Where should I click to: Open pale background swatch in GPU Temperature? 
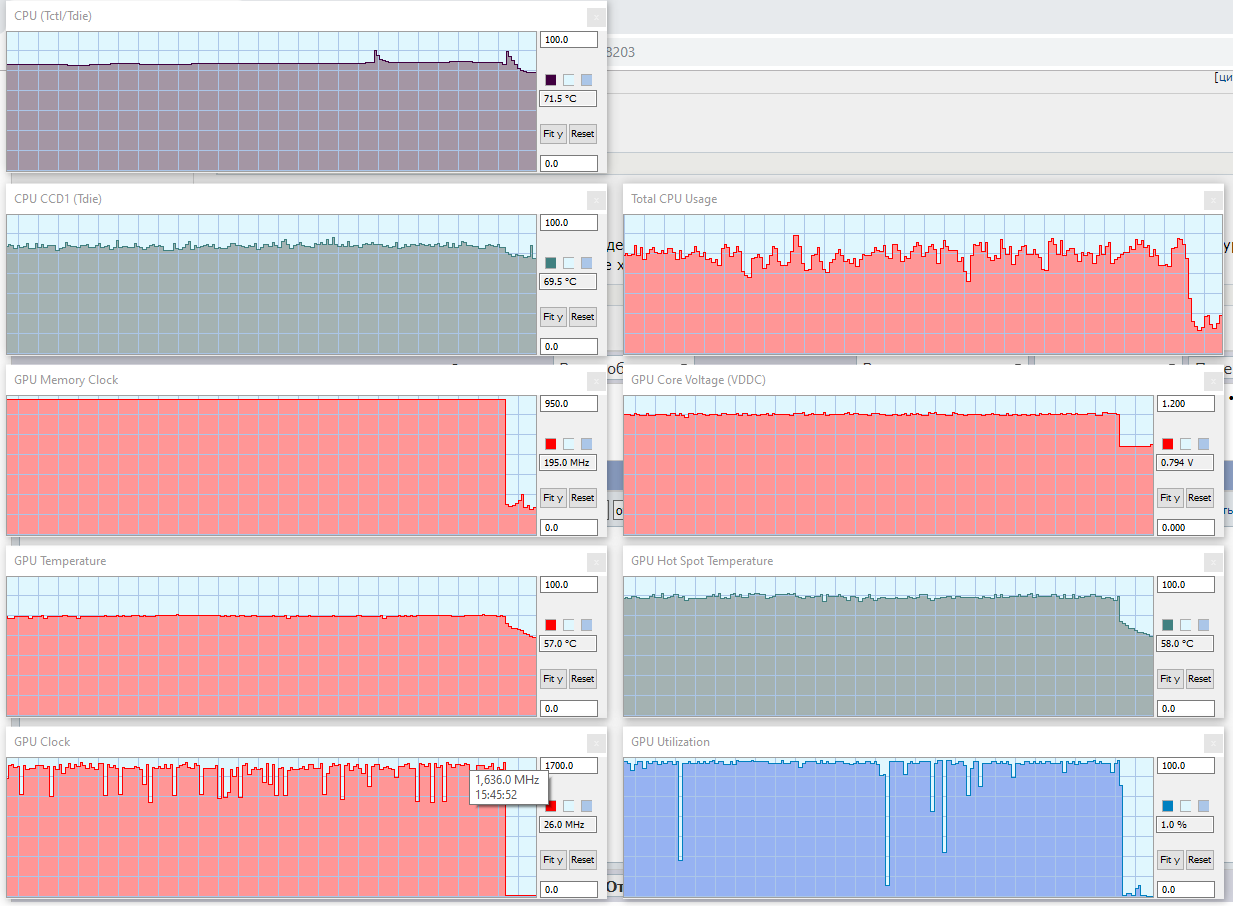[569, 625]
